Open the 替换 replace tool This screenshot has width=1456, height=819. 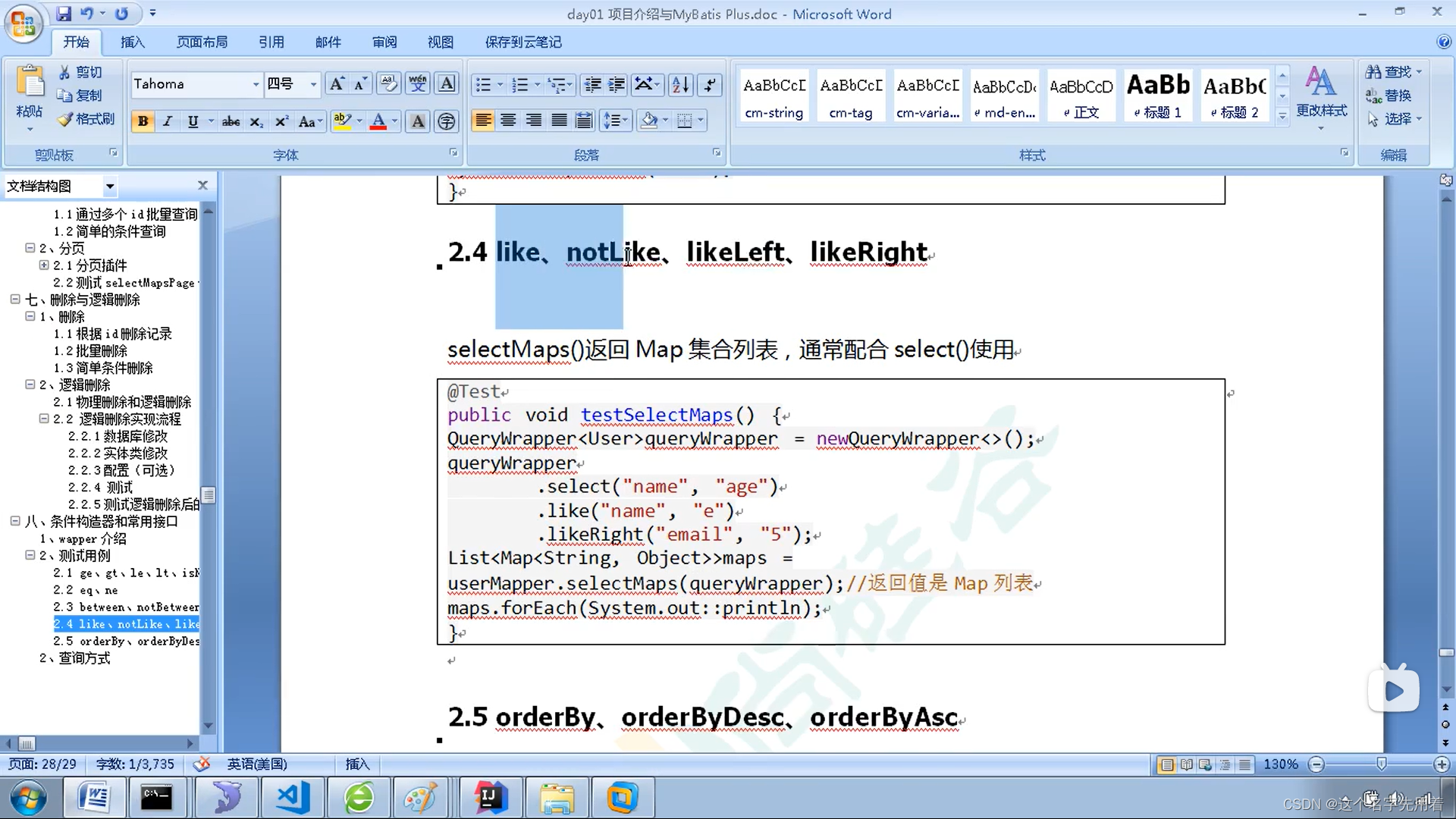[x=1389, y=96]
